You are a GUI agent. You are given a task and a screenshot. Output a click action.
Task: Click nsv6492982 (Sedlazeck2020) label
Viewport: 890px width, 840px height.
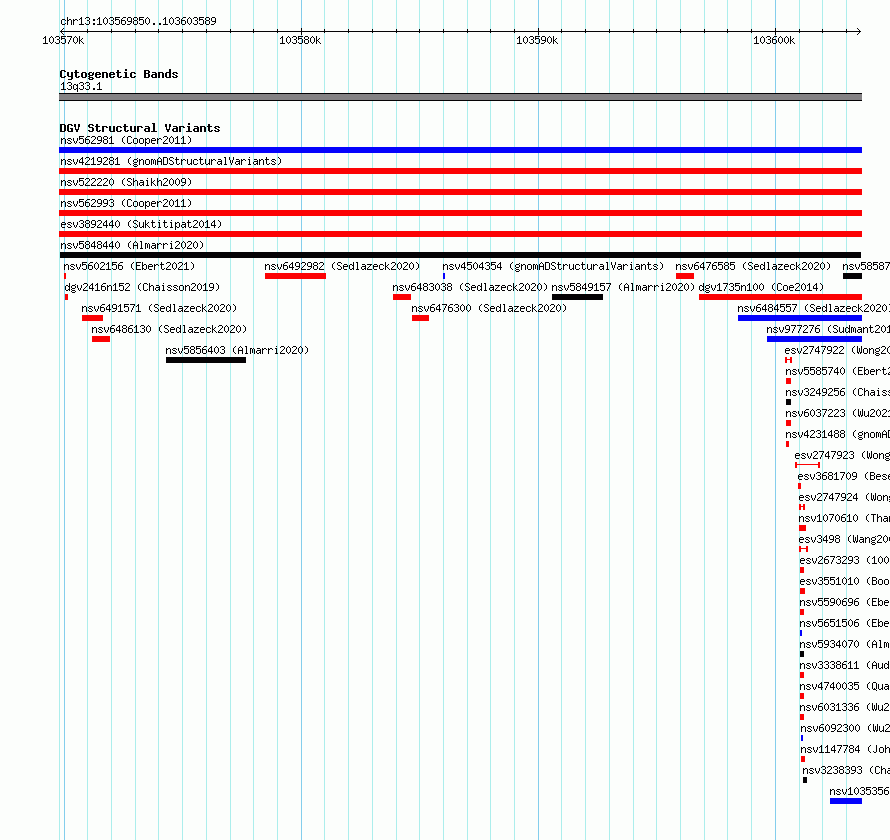pyautogui.click(x=342, y=266)
